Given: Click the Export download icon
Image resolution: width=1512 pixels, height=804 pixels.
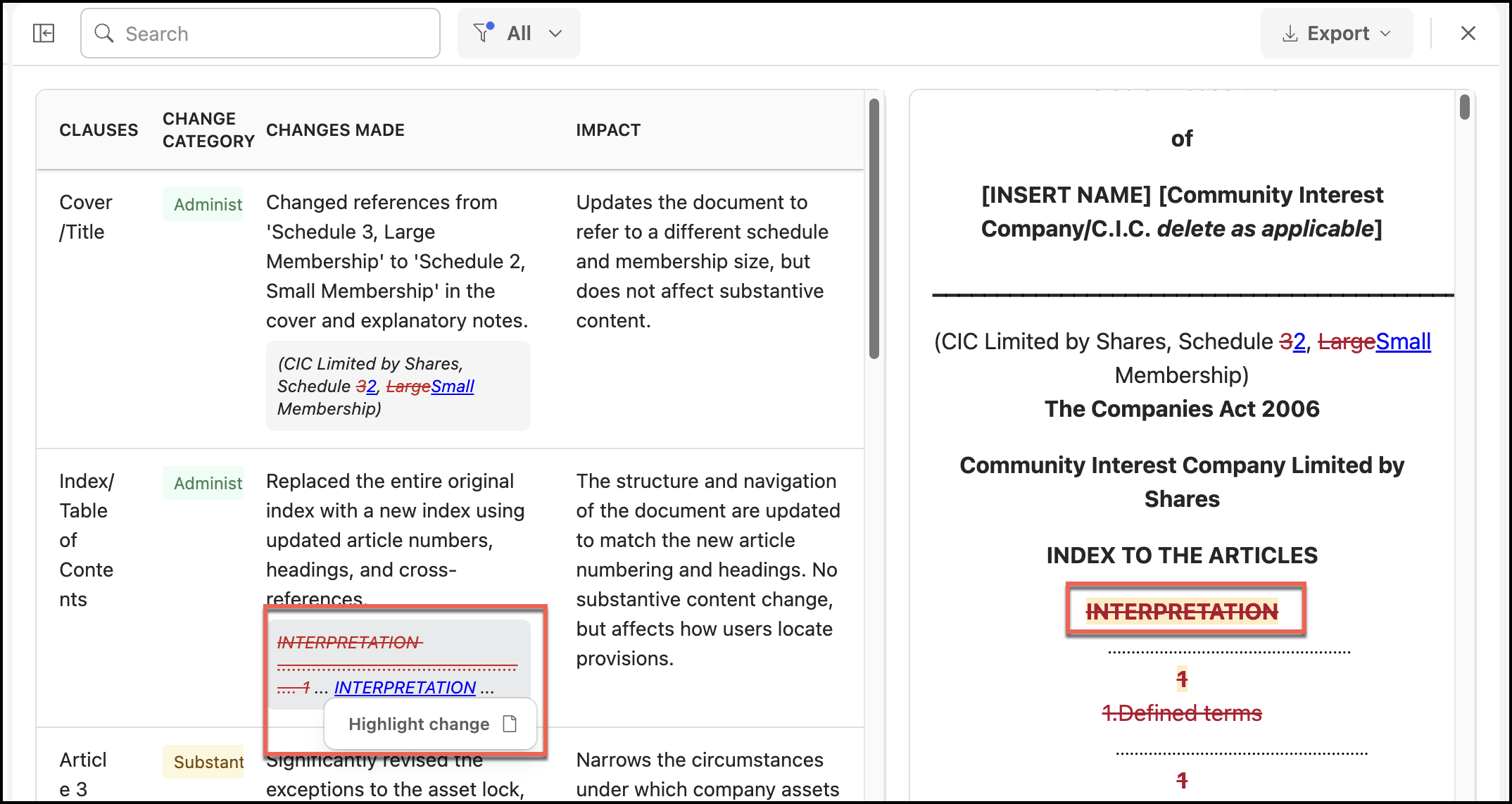Looking at the screenshot, I should point(1290,34).
